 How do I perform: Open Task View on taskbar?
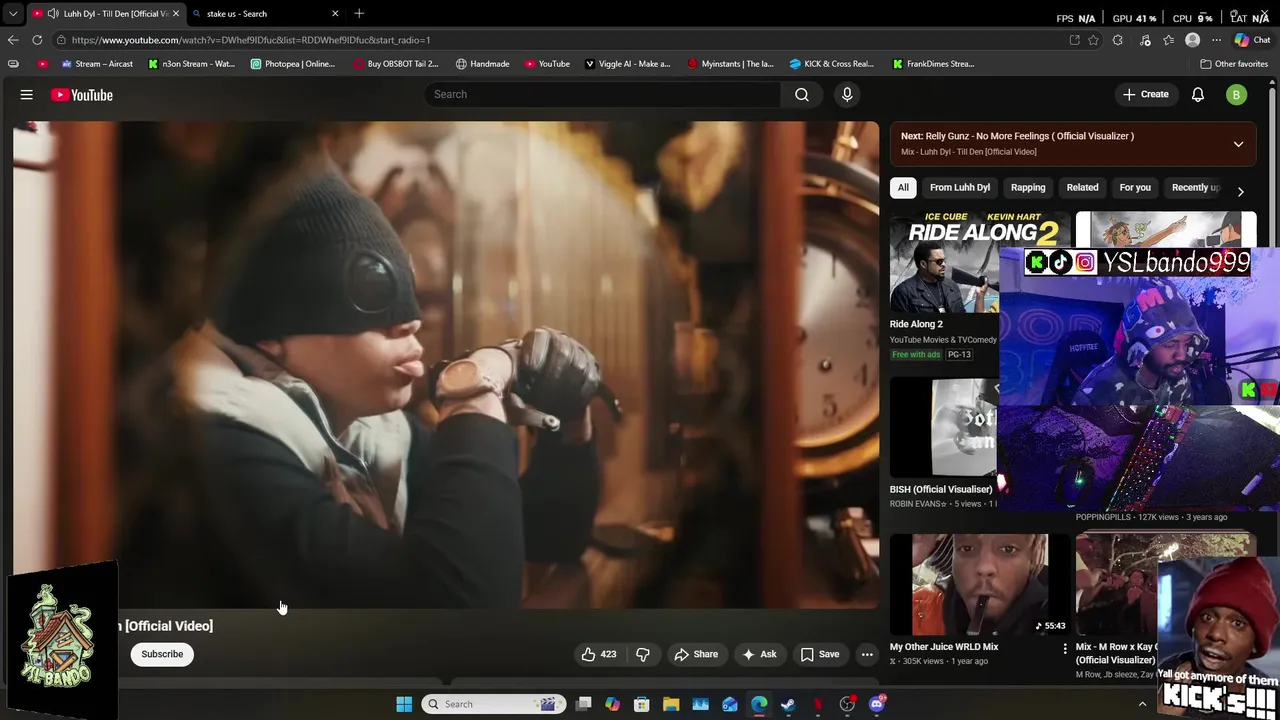pos(584,704)
